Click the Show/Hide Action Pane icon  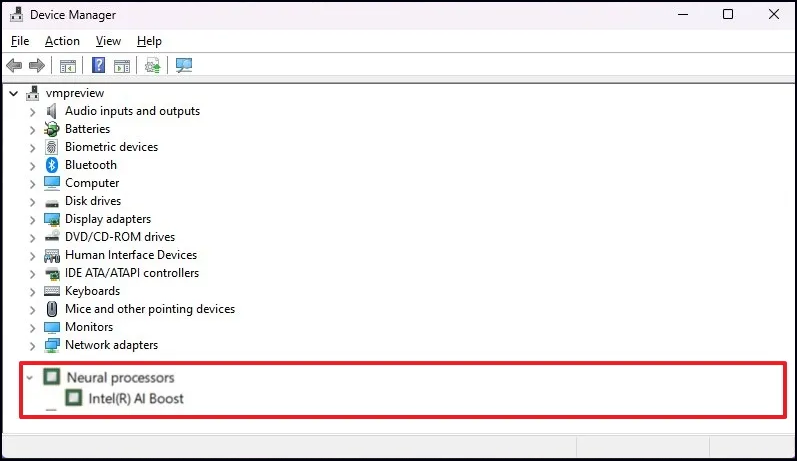pos(122,66)
